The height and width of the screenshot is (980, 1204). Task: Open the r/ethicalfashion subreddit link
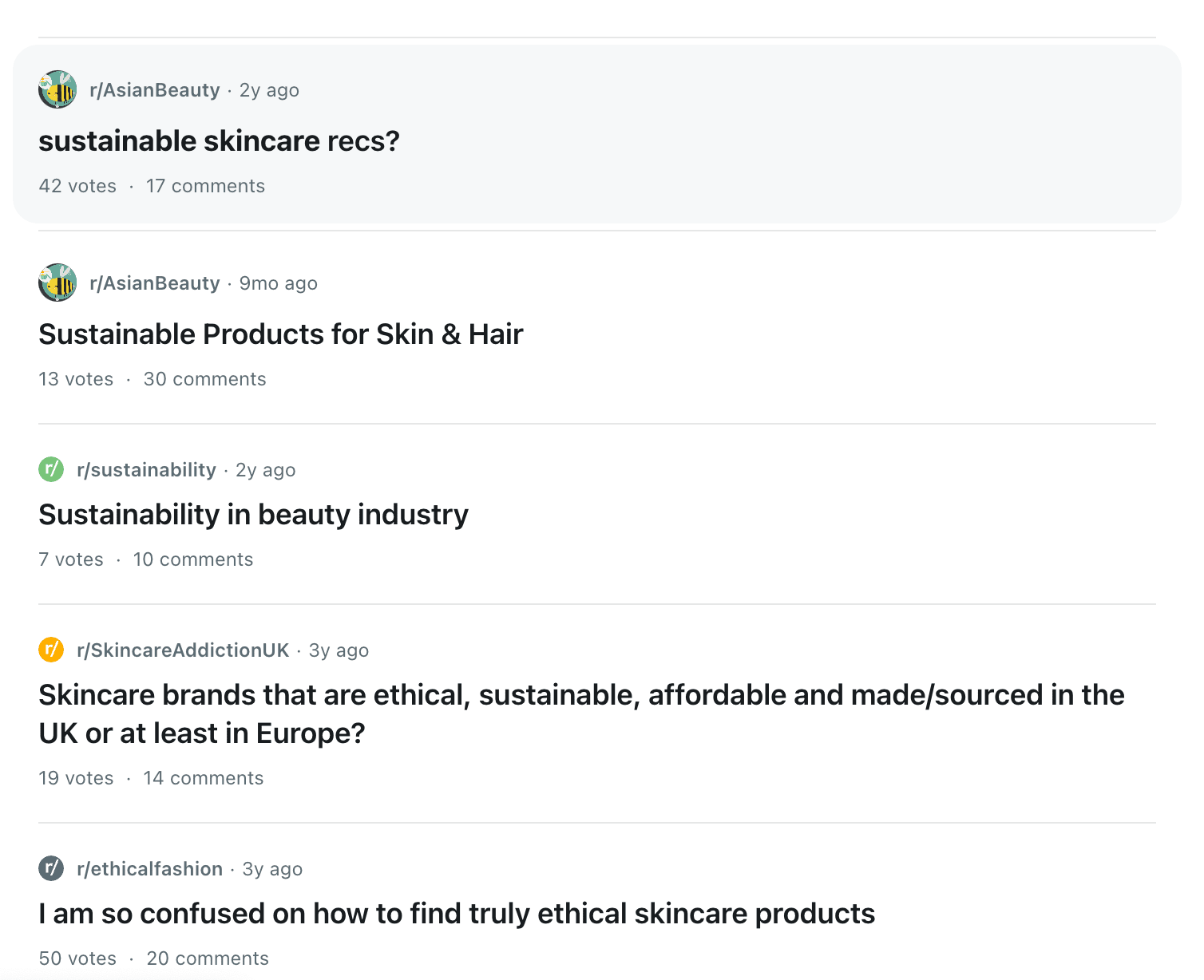coord(149,869)
